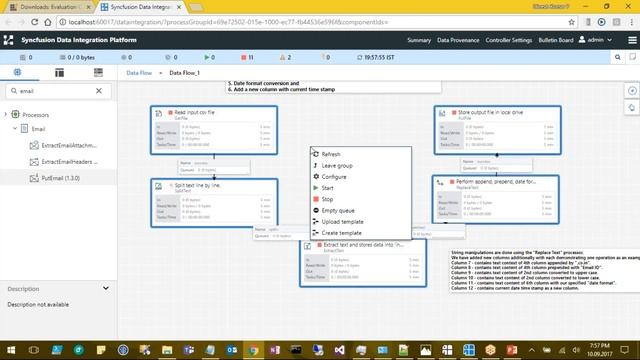The image size is (640, 360).
Task: Open the admin user dropdown
Action: coord(596,40)
